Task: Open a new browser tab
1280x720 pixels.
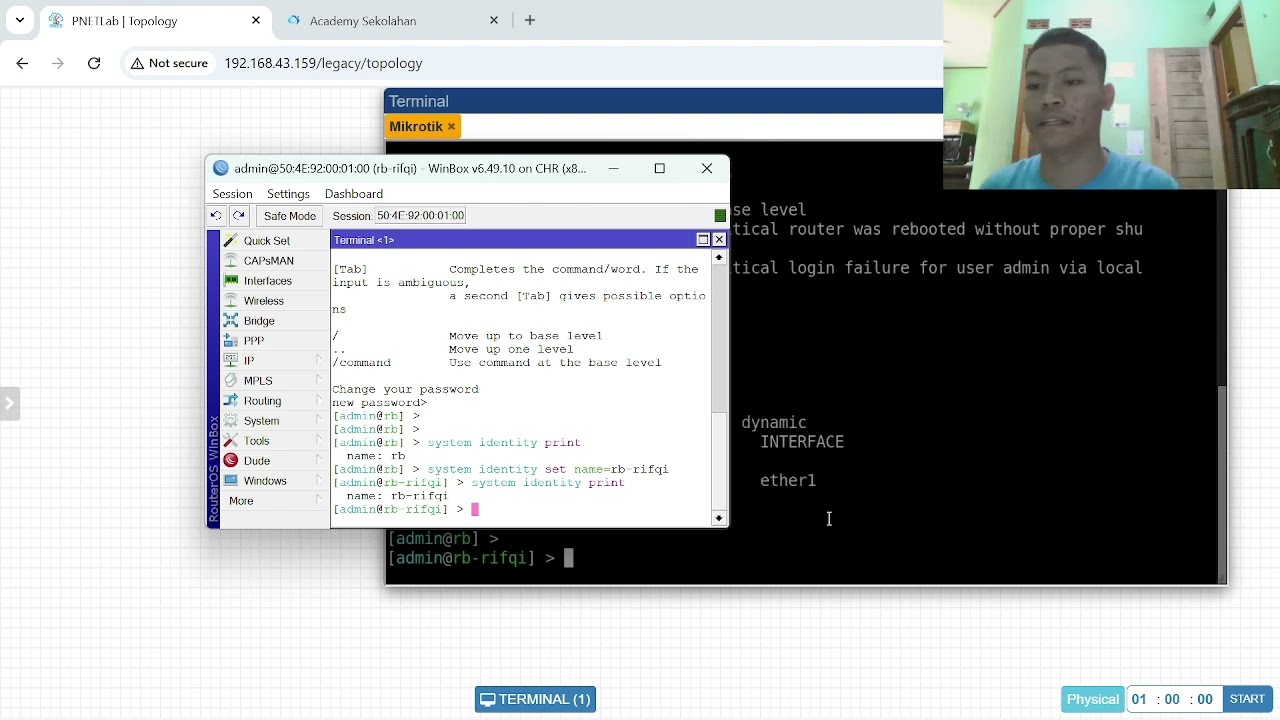Action: [x=530, y=20]
